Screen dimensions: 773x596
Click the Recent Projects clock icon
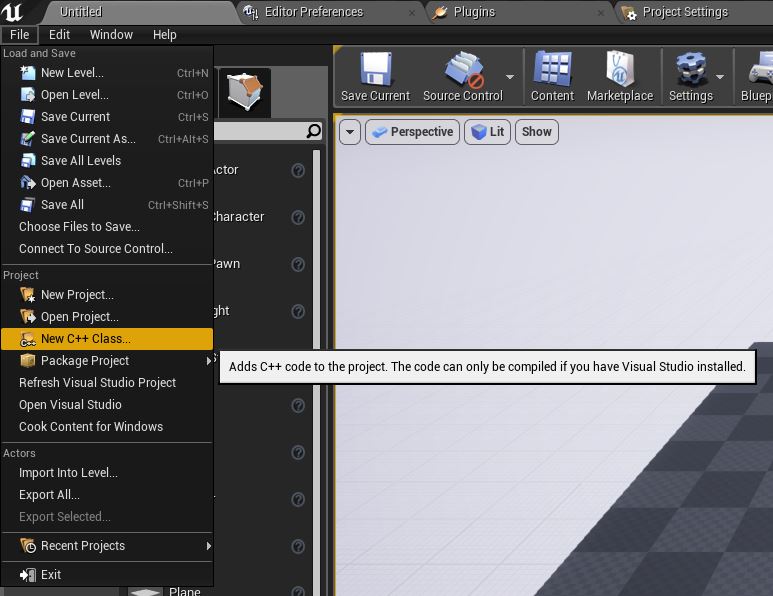coord(28,546)
